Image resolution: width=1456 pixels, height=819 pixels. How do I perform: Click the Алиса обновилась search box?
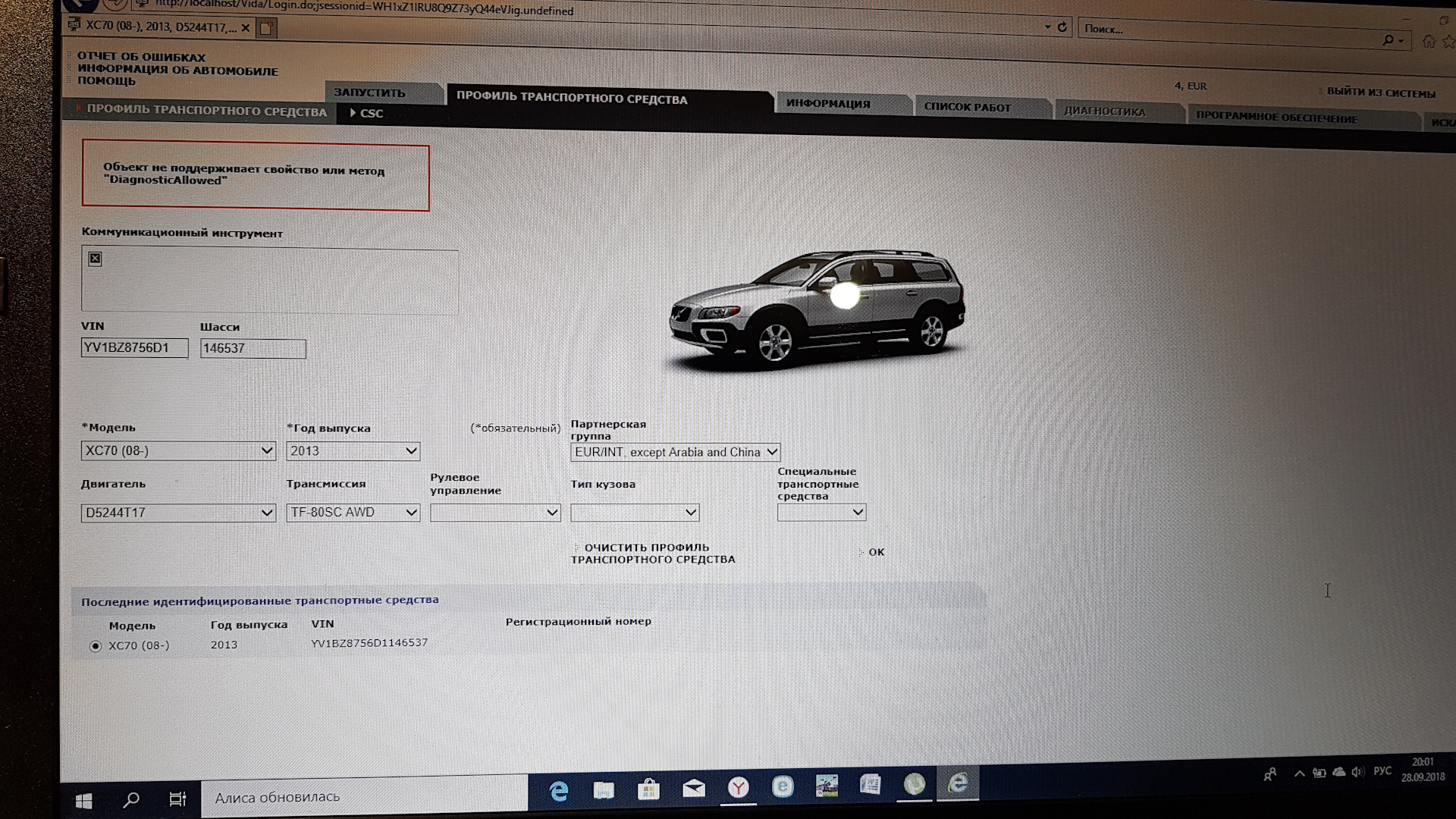click(x=364, y=798)
